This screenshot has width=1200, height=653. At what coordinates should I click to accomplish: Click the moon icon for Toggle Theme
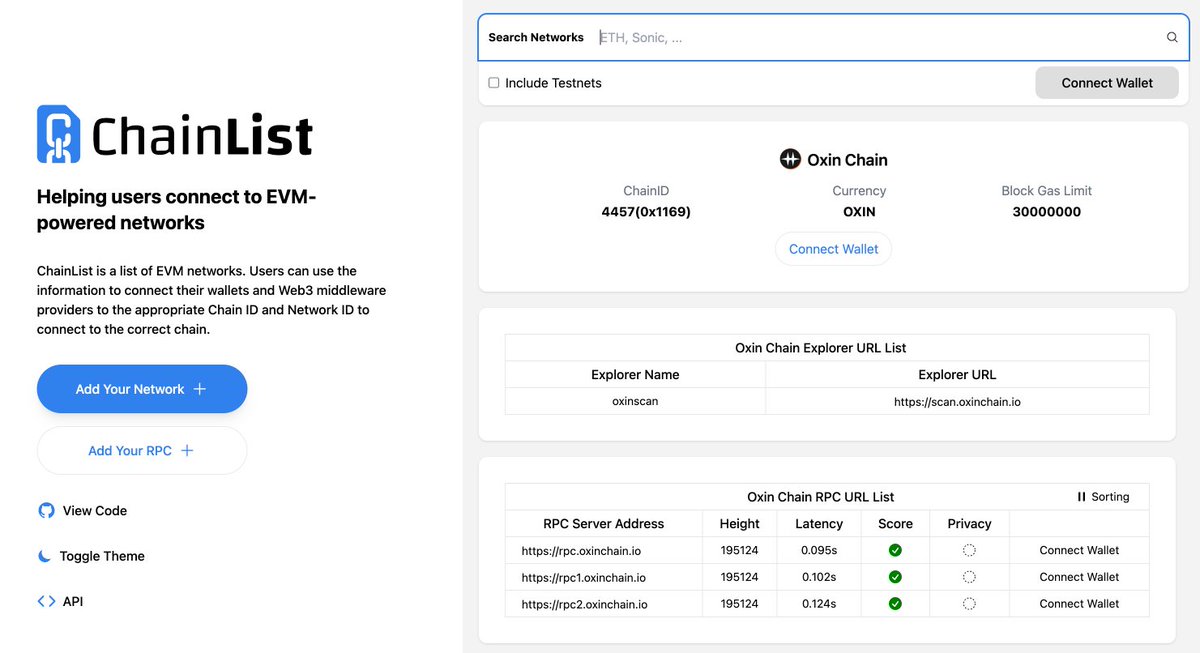(45, 556)
